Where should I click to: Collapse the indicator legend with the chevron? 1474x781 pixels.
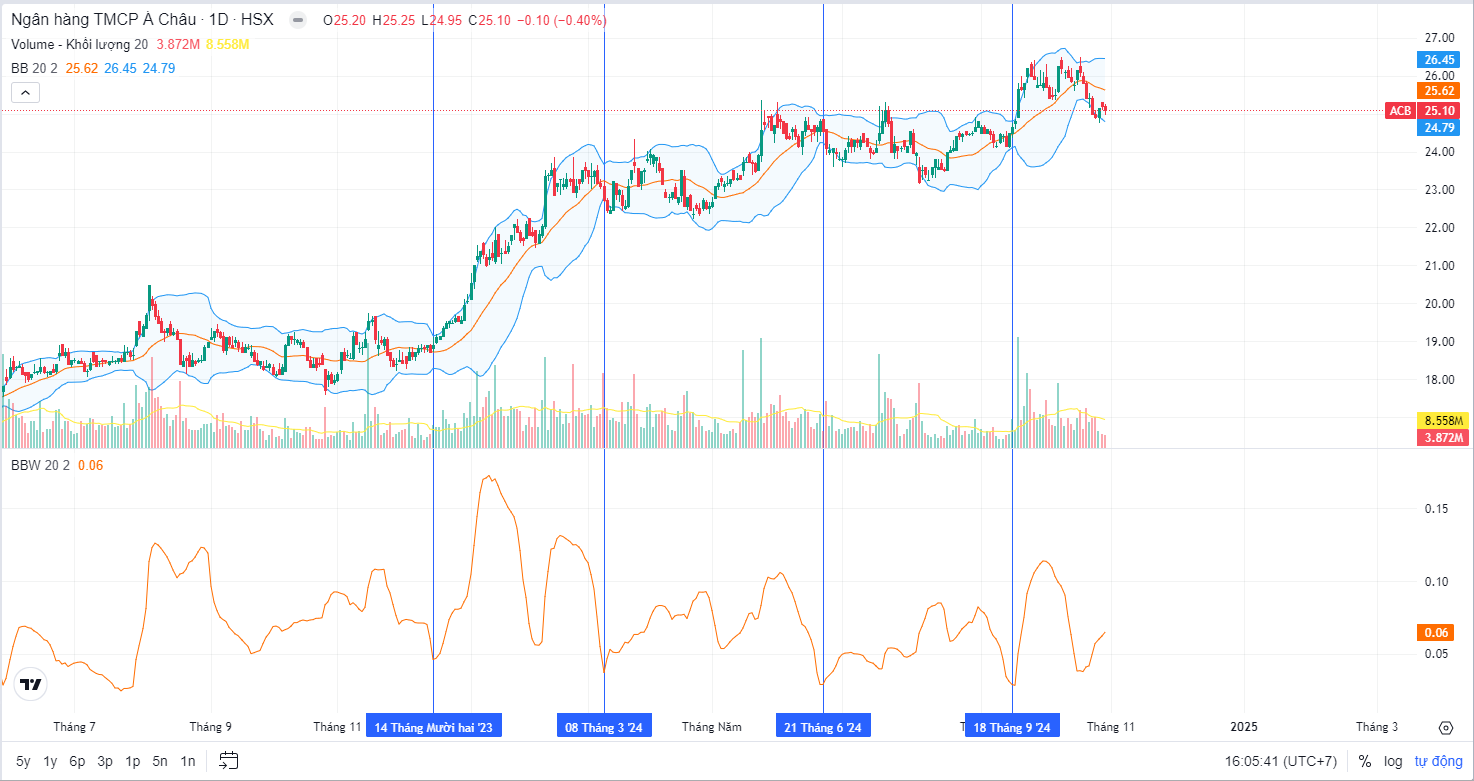pyautogui.click(x=26, y=93)
